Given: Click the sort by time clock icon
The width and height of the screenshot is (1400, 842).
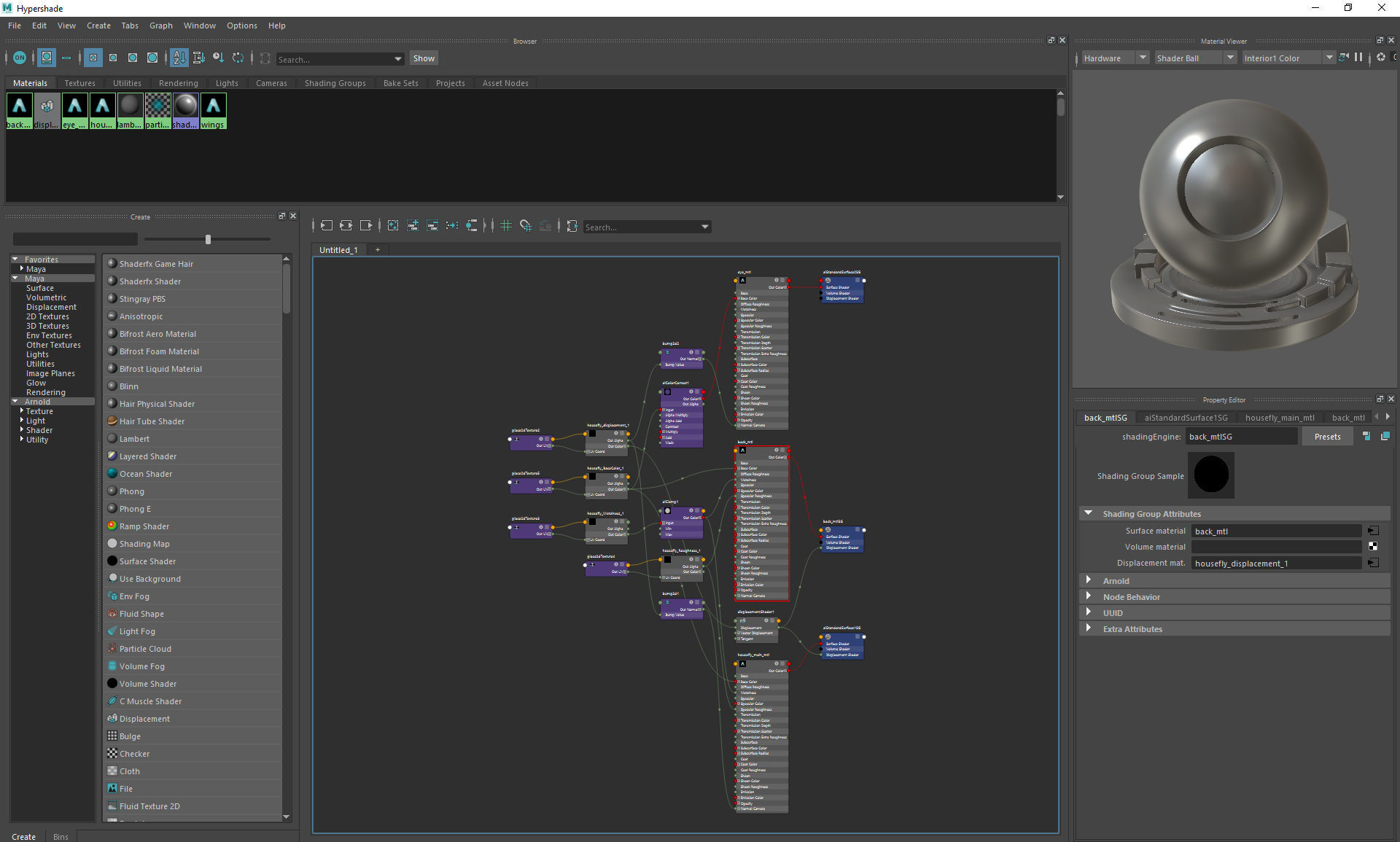Looking at the screenshot, I should (x=218, y=58).
